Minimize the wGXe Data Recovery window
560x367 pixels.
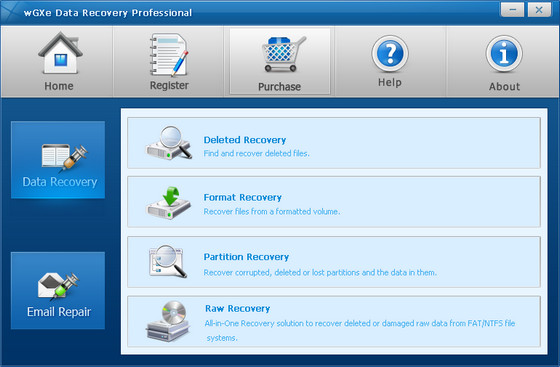(512, 10)
